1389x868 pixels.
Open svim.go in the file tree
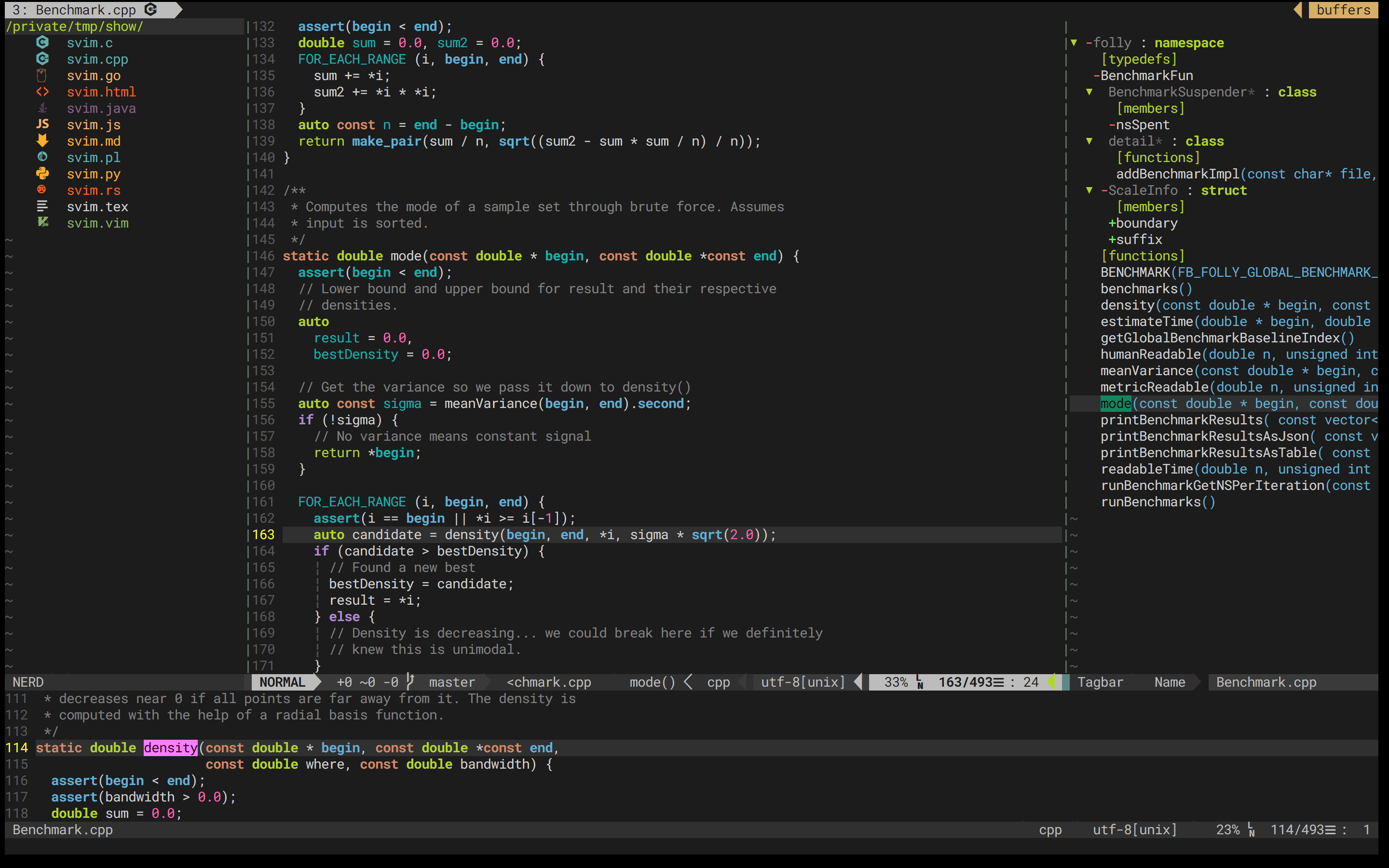pyautogui.click(x=94, y=76)
